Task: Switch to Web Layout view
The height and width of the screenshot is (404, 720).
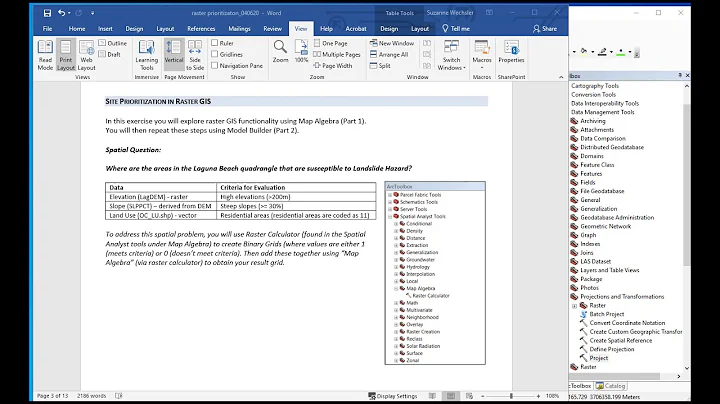Action: (86, 55)
